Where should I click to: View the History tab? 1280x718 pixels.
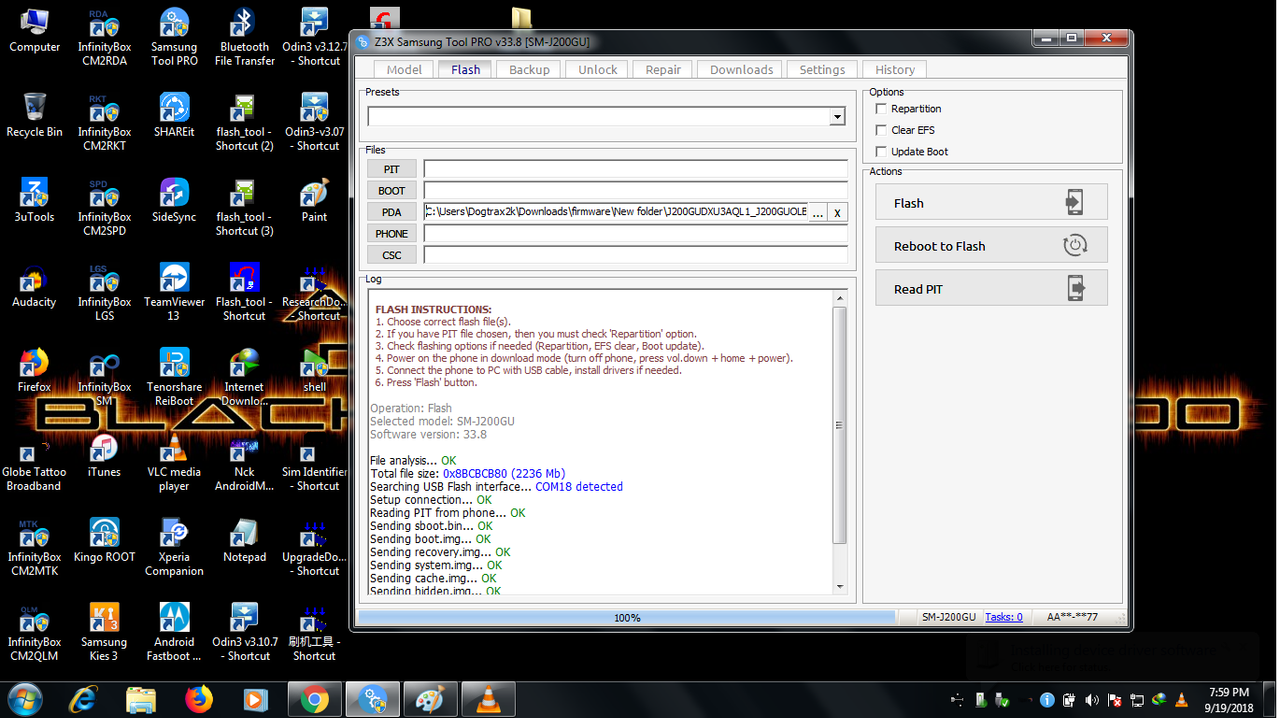click(895, 70)
